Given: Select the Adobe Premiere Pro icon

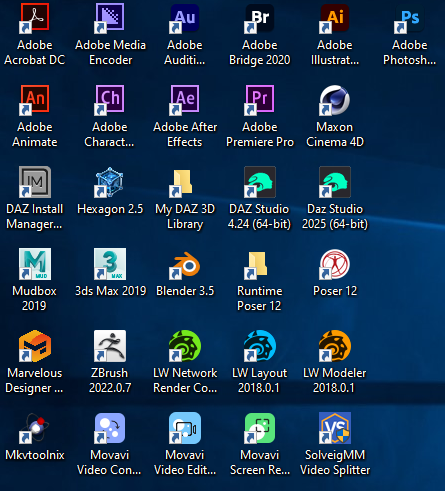Looking at the screenshot, I should (x=260, y=100).
